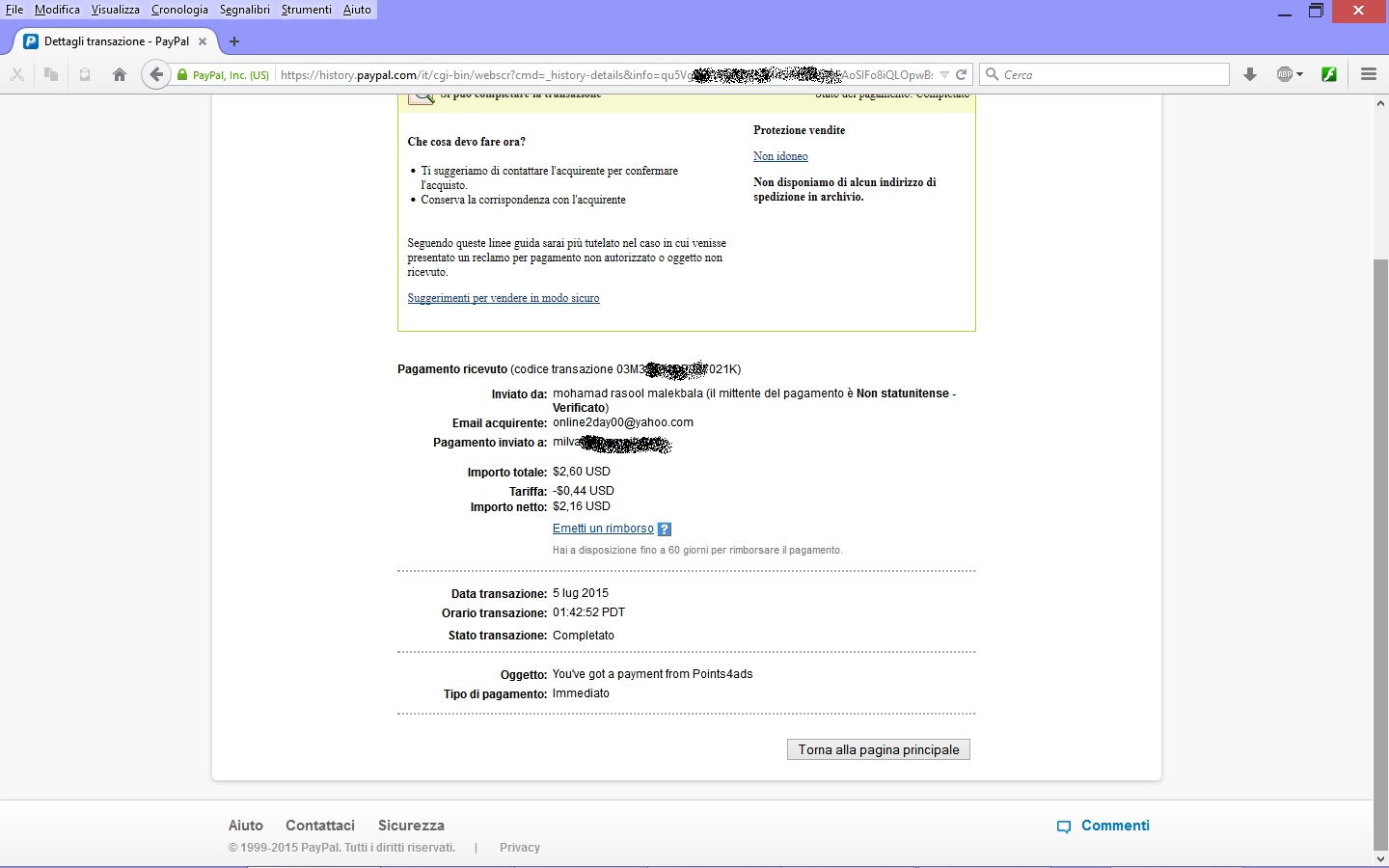This screenshot has height=868, width=1389.
Task: Restore down the browser window
Action: point(1316,12)
